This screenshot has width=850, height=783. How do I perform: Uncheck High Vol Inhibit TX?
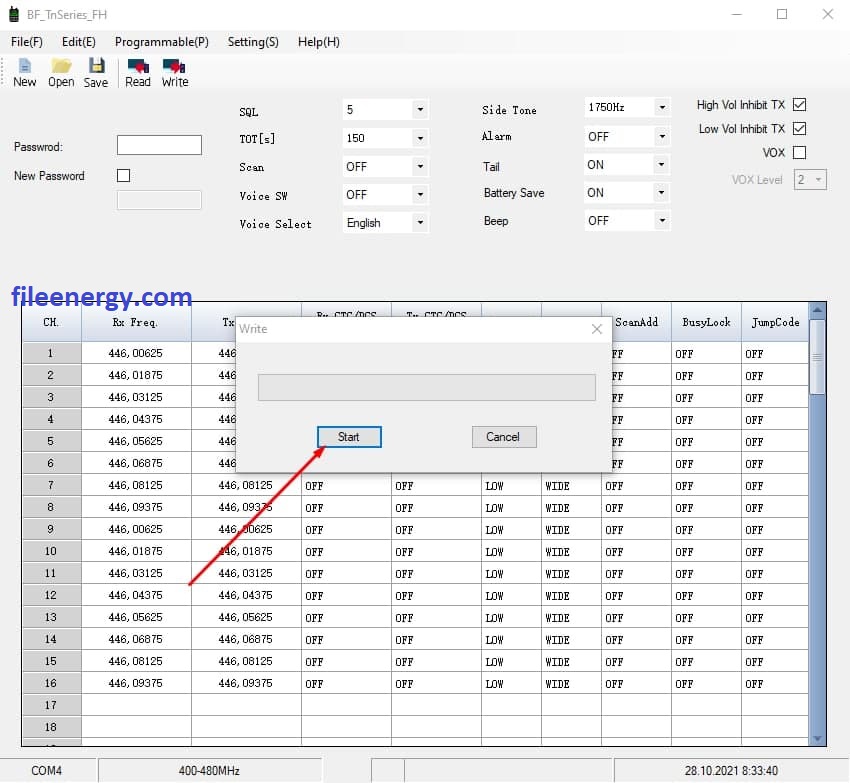coord(799,105)
